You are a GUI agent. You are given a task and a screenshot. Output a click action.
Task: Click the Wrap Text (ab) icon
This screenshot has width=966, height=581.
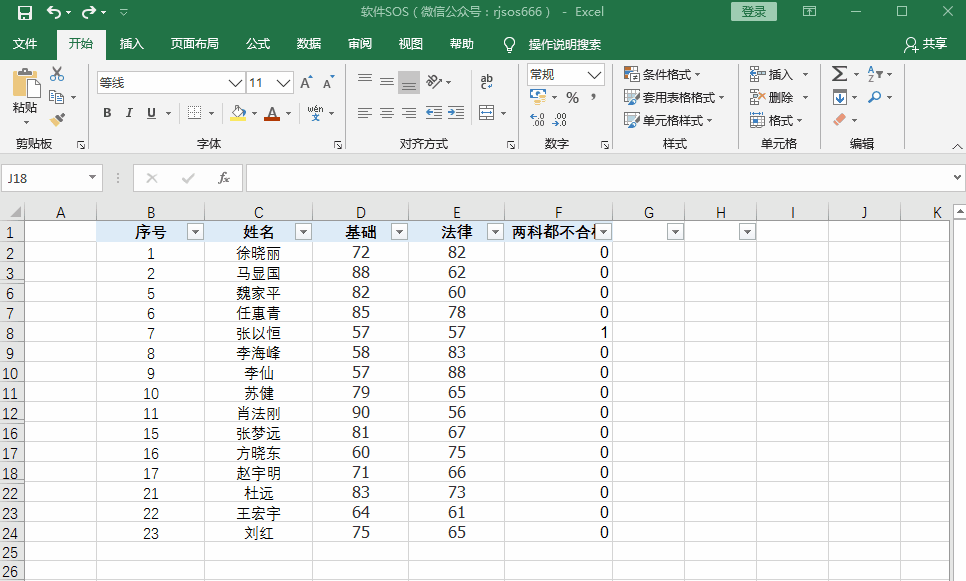click(487, 81)
